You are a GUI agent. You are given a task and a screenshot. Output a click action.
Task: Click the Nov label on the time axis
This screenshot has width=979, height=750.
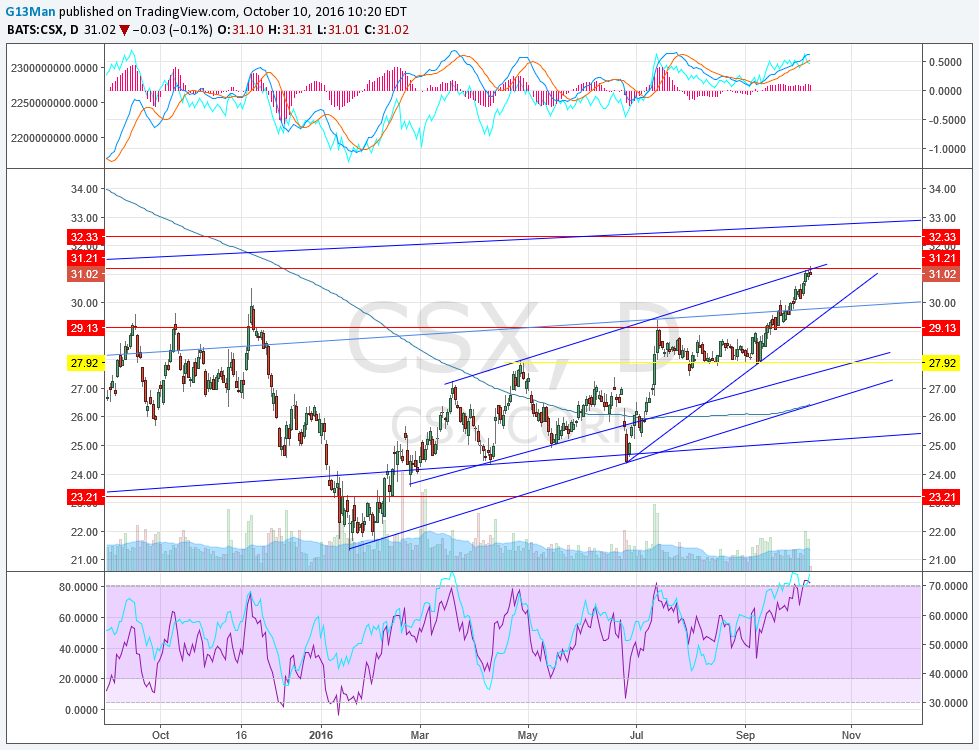pyautogui.click(x=851, y=735)
